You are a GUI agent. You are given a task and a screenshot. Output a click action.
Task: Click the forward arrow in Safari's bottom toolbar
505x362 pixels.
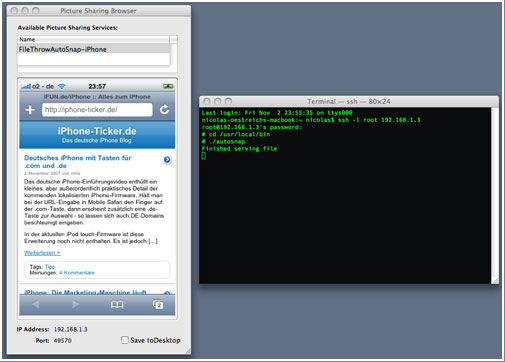pos(75,304)
